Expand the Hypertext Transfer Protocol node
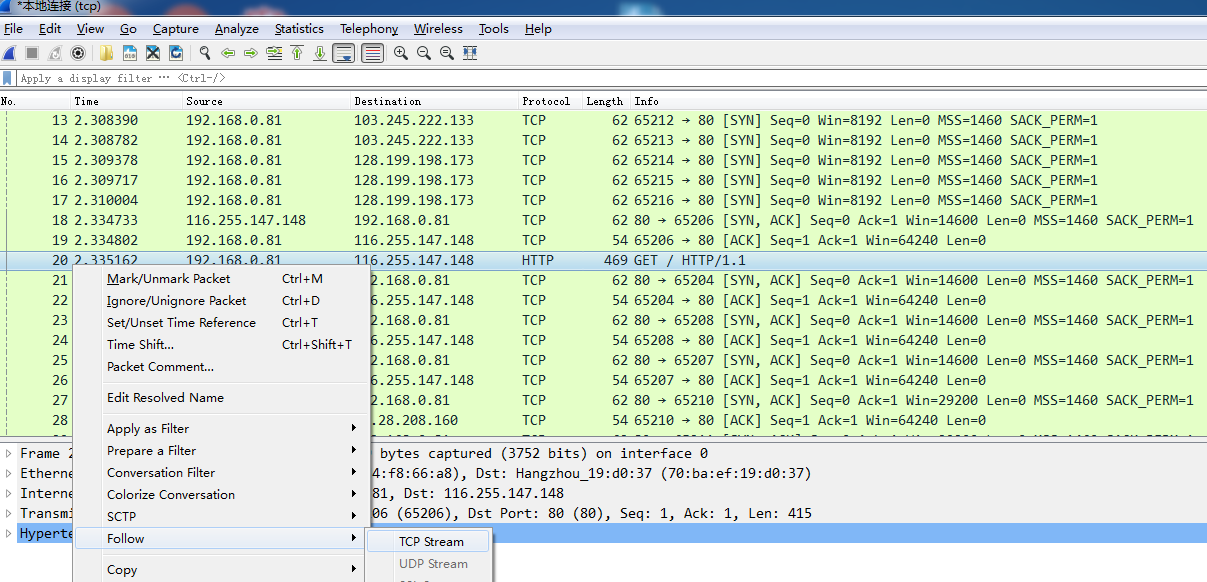Image resolution: width=1207 pixels, height=582 pixels. click(9, 534)
